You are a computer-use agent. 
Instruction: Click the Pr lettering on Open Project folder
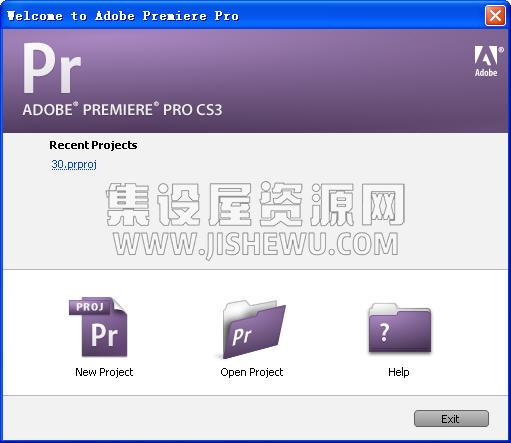click(x=242, y=336)
